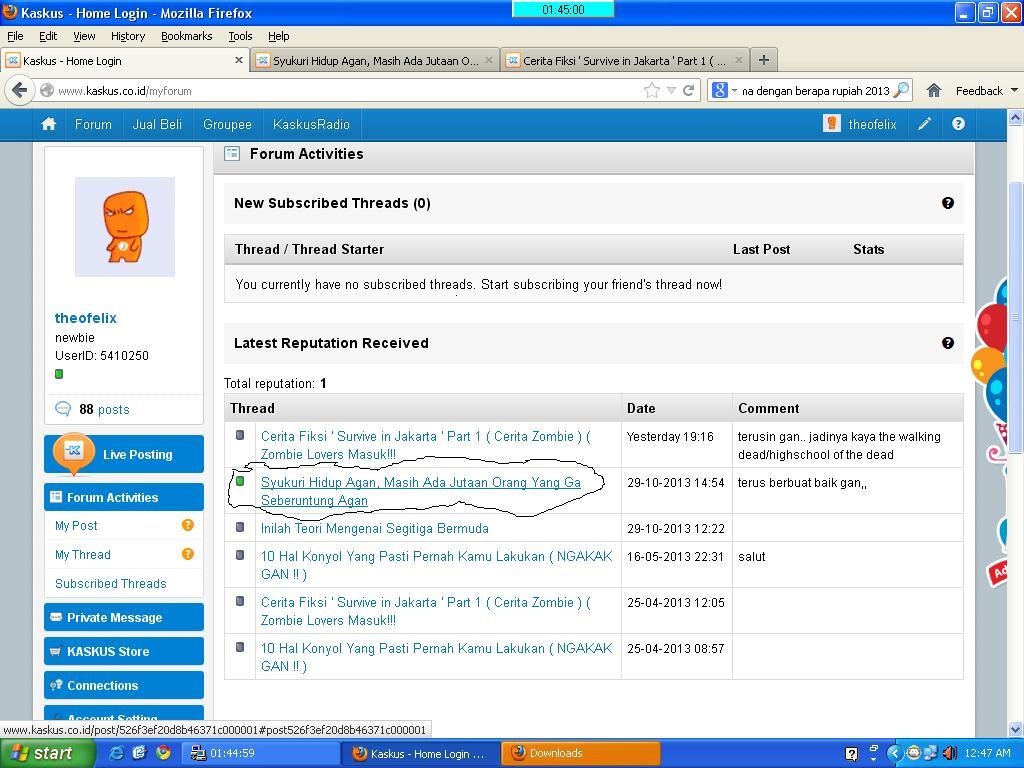Open My Post link in sidebar
Screen dimensions: 1024x768
76,526
